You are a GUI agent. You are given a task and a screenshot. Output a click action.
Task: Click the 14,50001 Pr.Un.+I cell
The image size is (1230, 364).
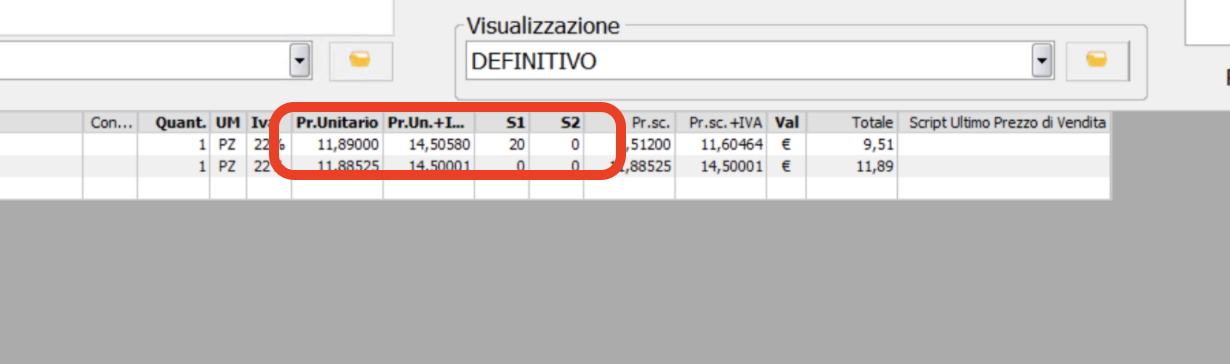[x=428, y=166]
